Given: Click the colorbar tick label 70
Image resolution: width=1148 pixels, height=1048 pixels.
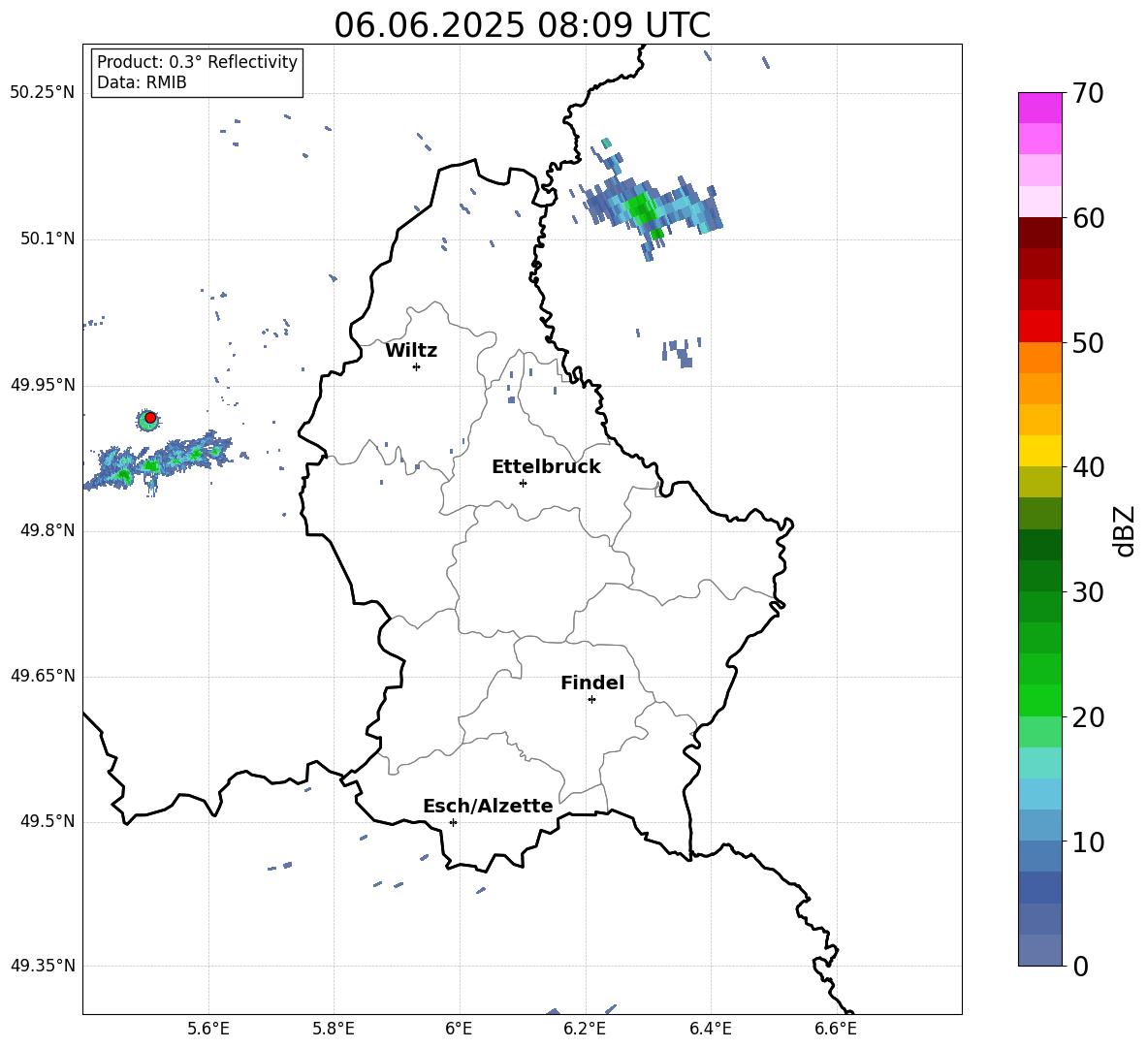Looking at the screenshot, I should [x=1088, y=93].
